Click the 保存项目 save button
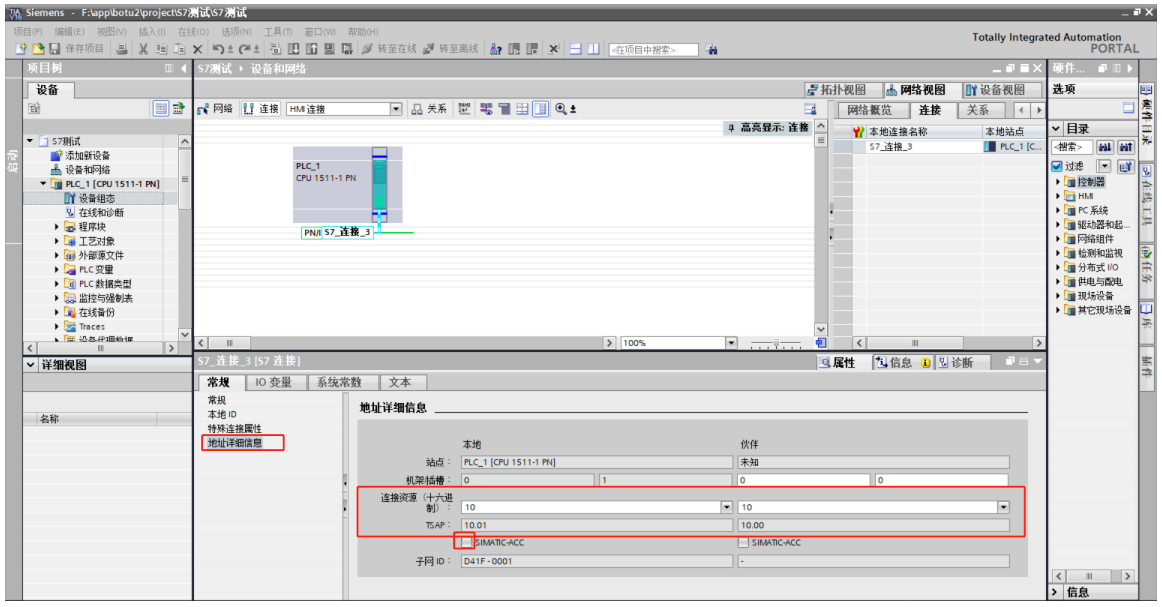Viewport: 1162px width, 607px height. tap(77, 49)
